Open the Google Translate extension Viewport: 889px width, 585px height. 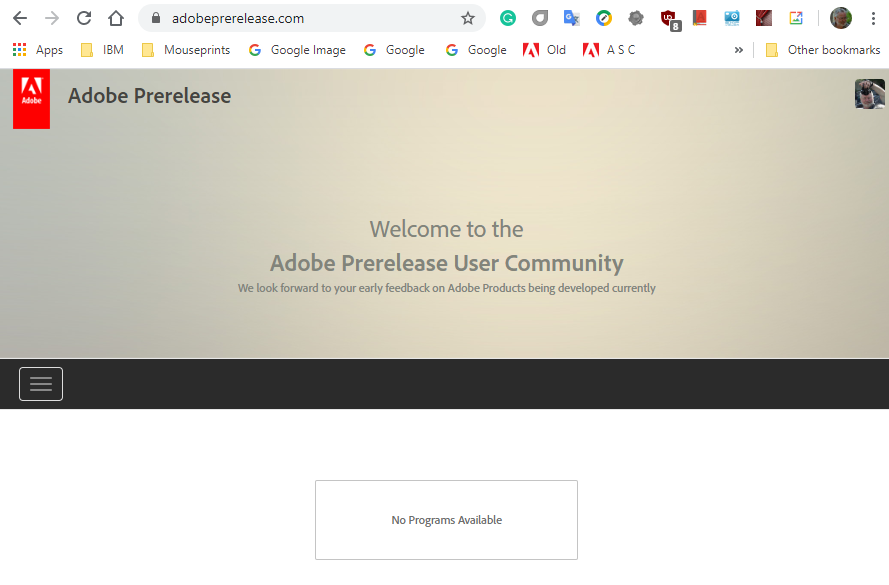coord(572,18)
